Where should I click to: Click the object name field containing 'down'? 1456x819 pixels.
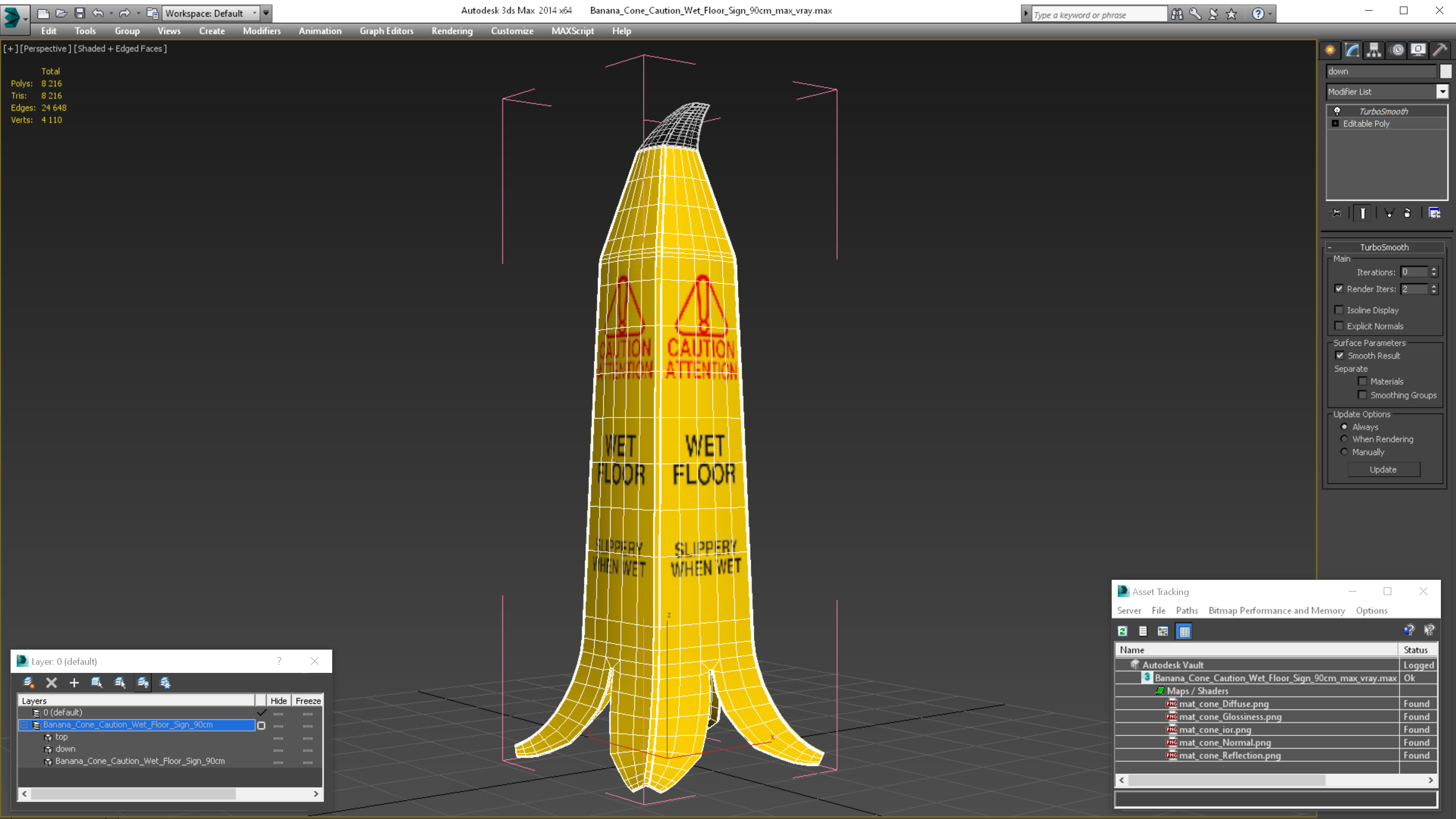point(1381,71)
